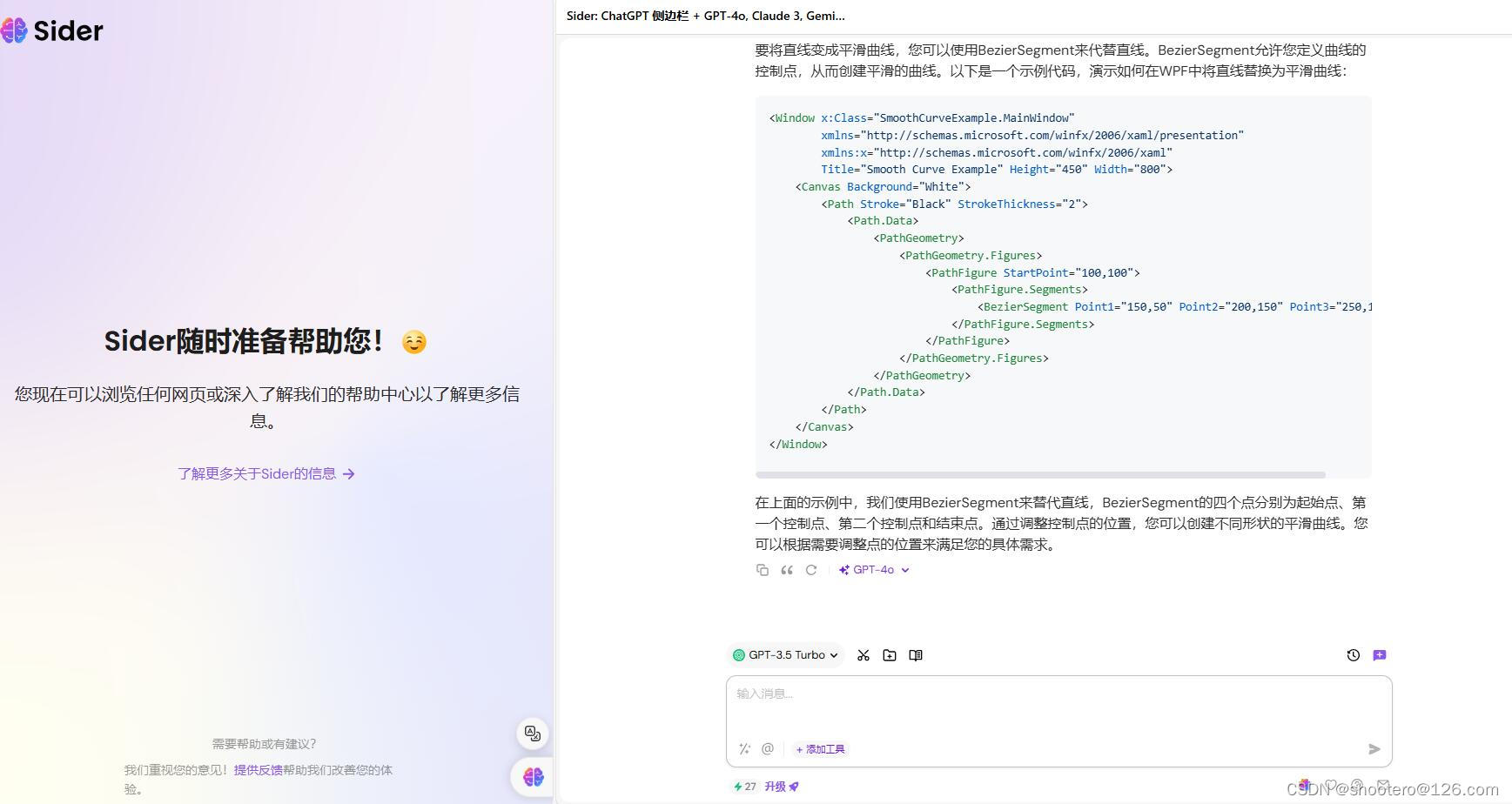Screen dimensions: 1512x804
Task: Click the scissors screenshot tool icon
Action: (864, 655)
